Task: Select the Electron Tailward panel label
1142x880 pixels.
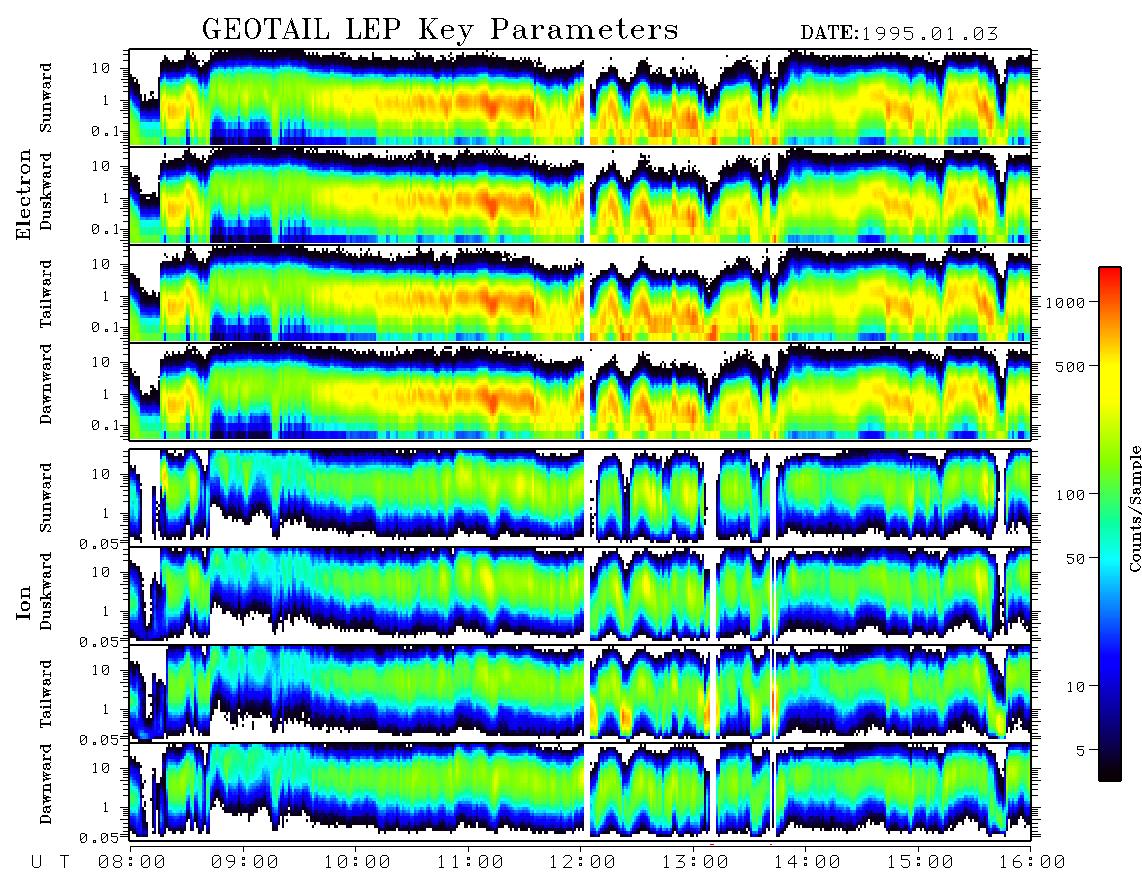Action: point(46,293)
